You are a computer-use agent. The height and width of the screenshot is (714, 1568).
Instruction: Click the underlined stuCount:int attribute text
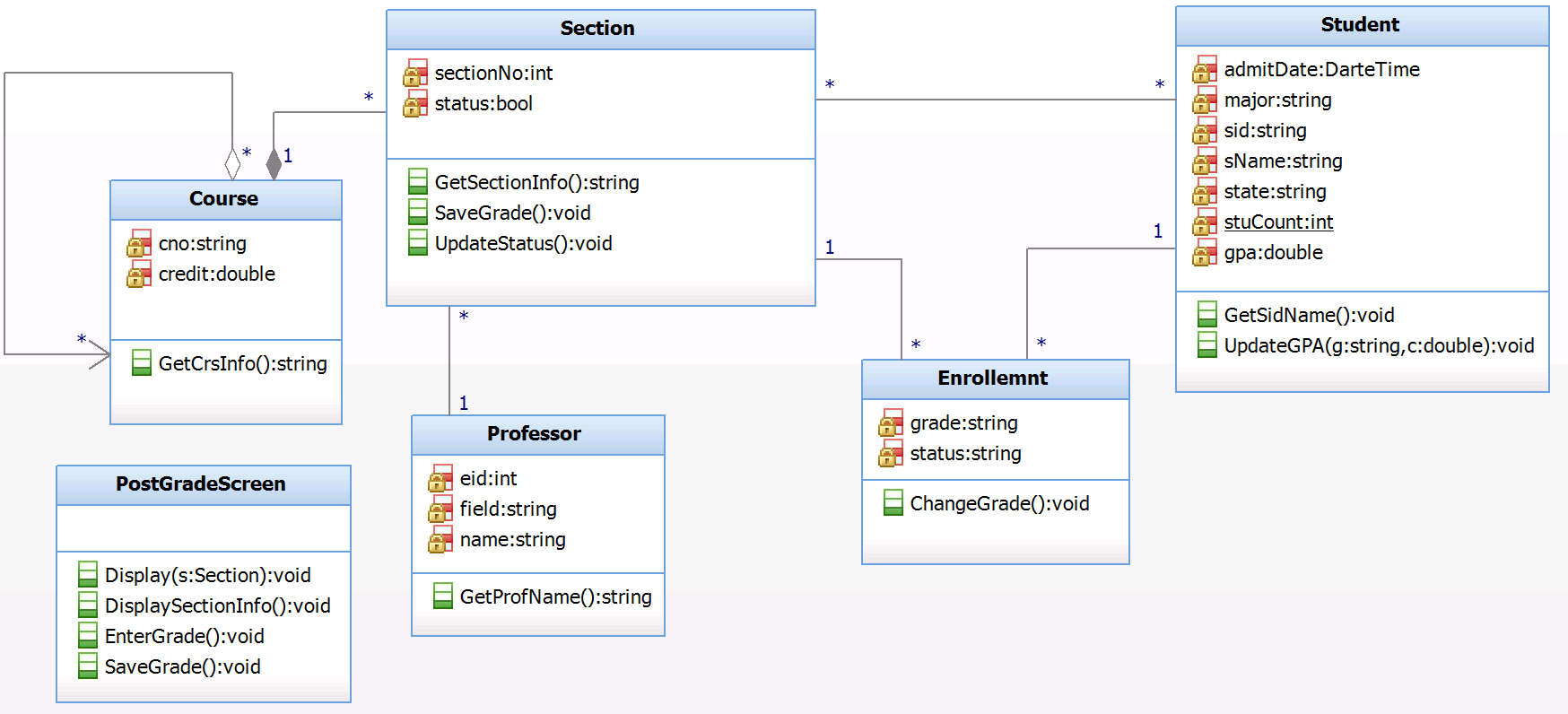1278,222
